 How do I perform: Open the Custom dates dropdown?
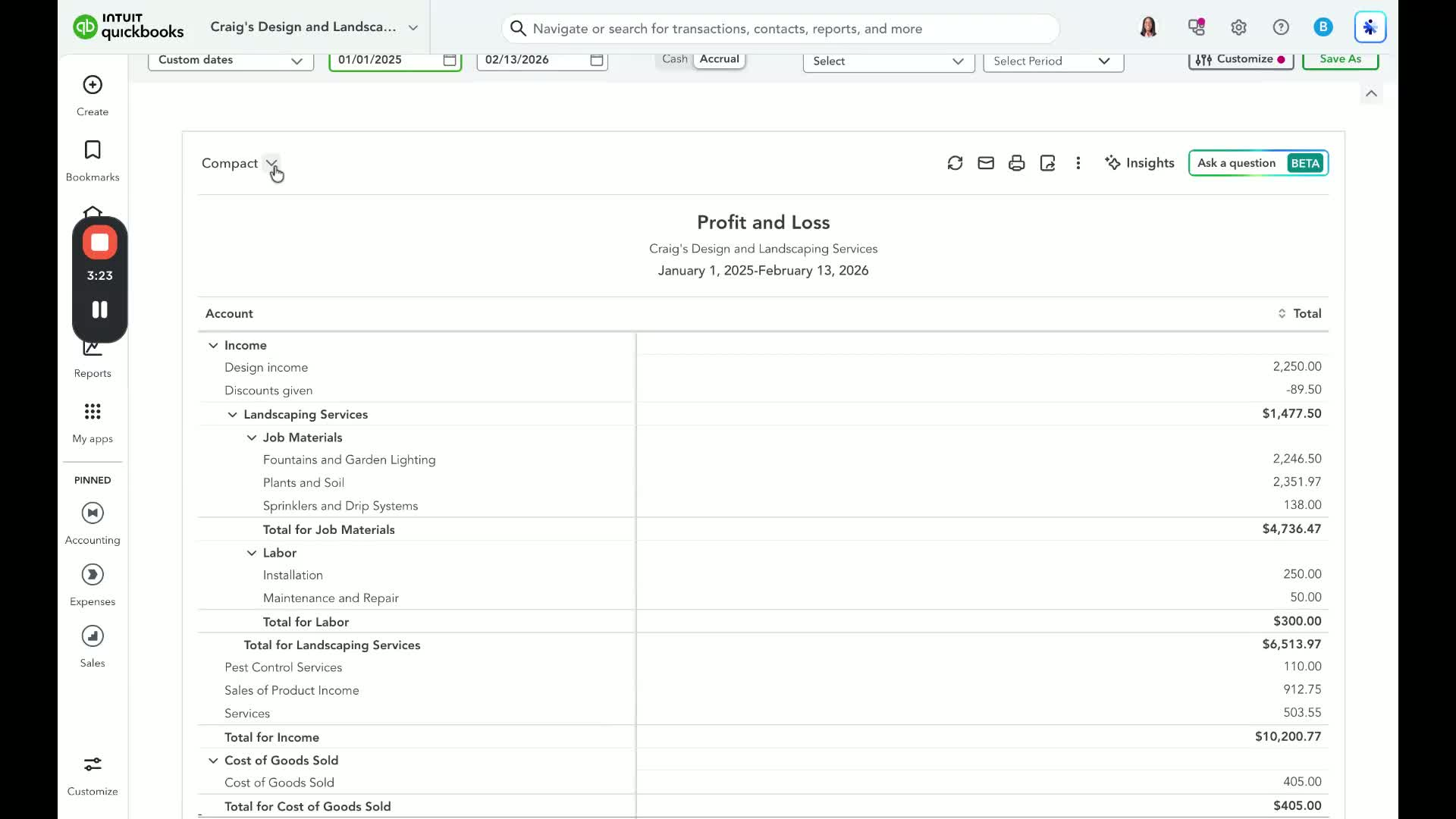click(231, 60)
